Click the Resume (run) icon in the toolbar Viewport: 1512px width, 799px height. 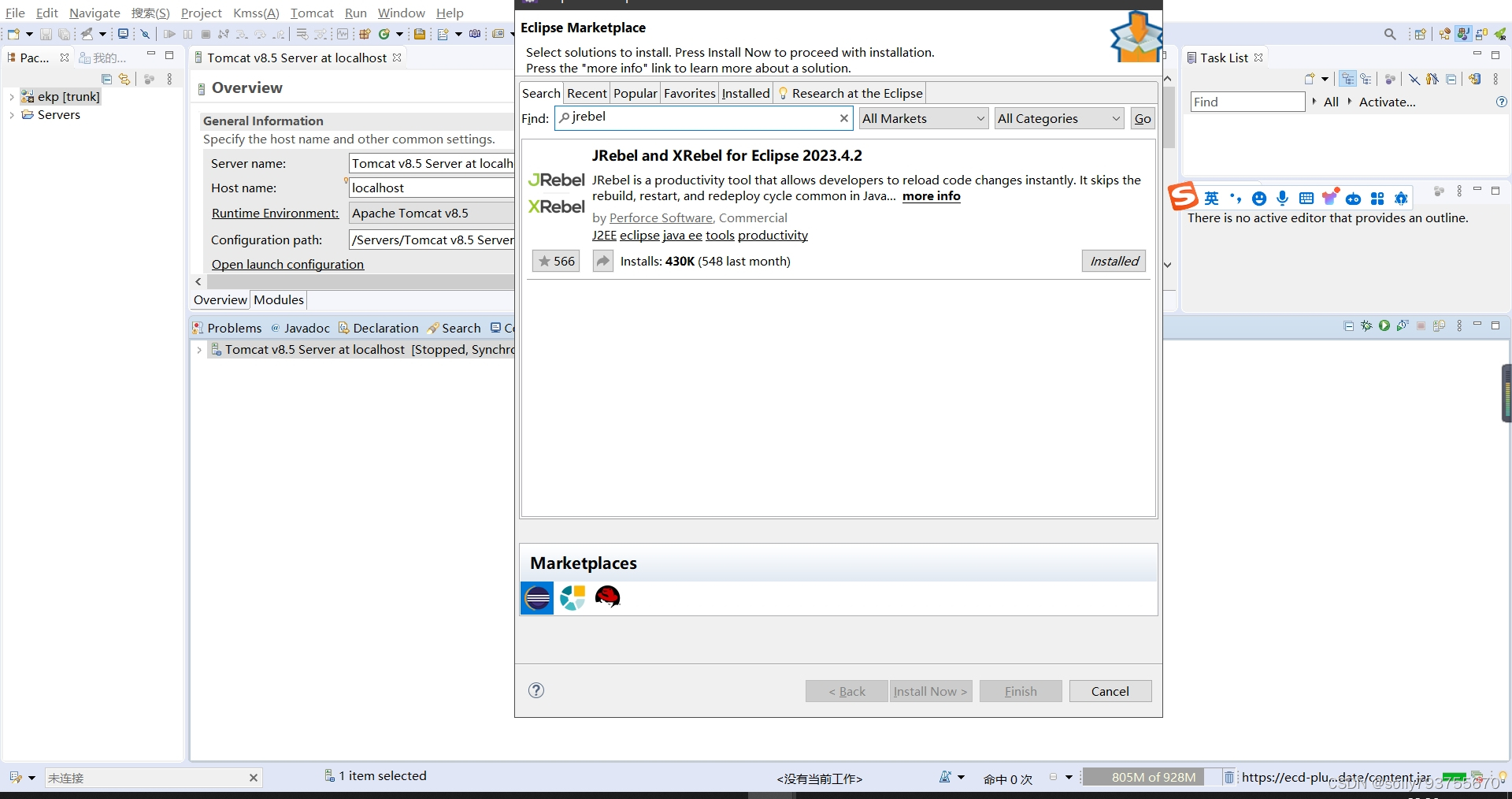170,35
